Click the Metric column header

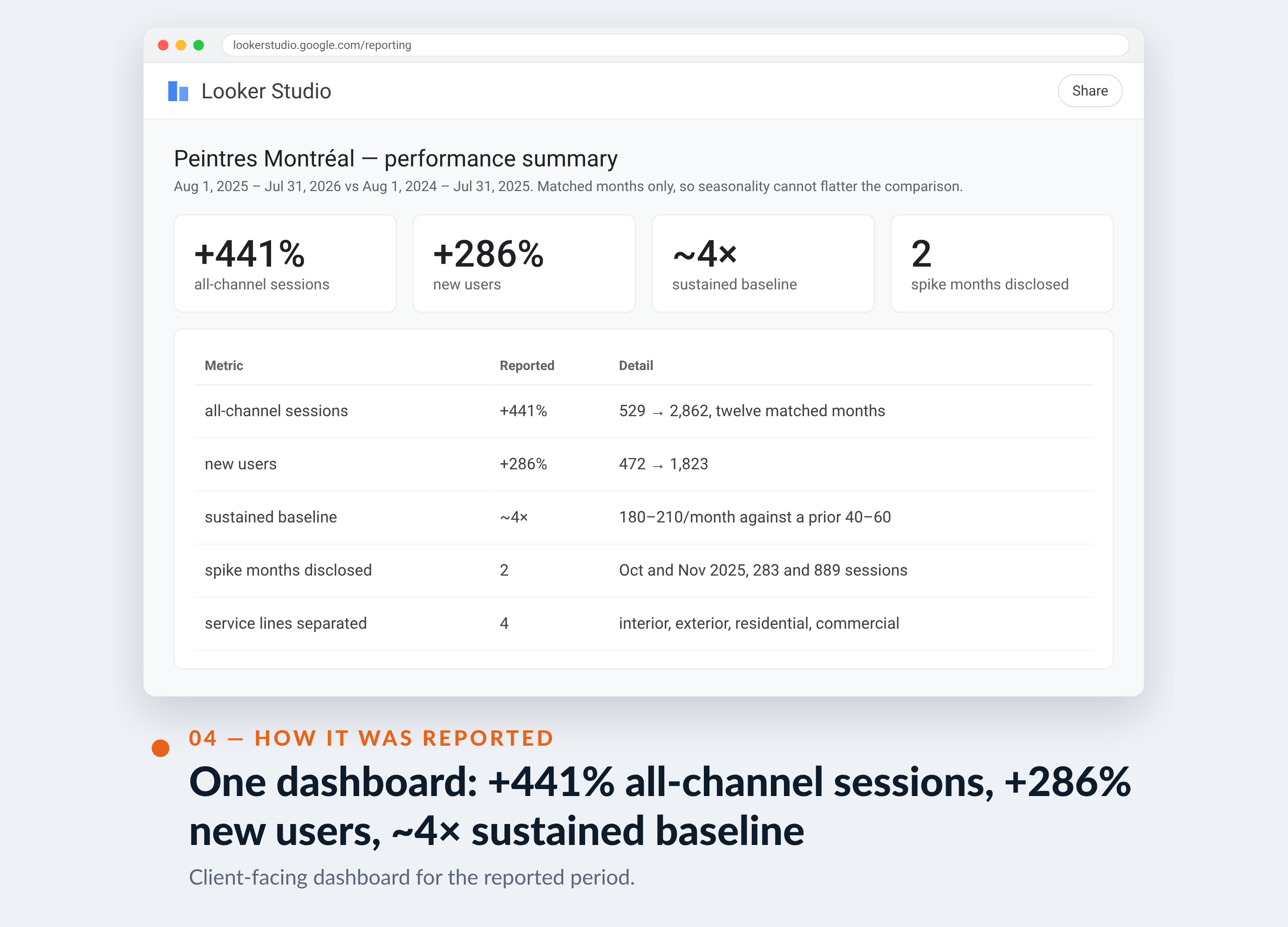coord(224,365)
